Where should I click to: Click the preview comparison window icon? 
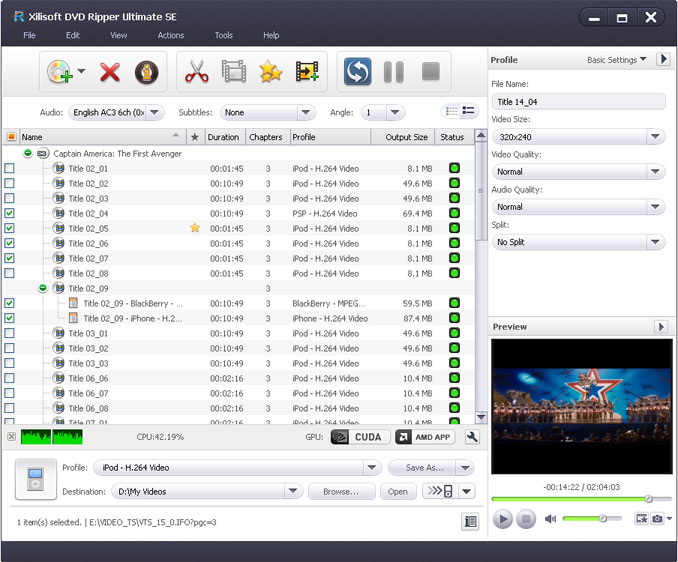[641, 518]
